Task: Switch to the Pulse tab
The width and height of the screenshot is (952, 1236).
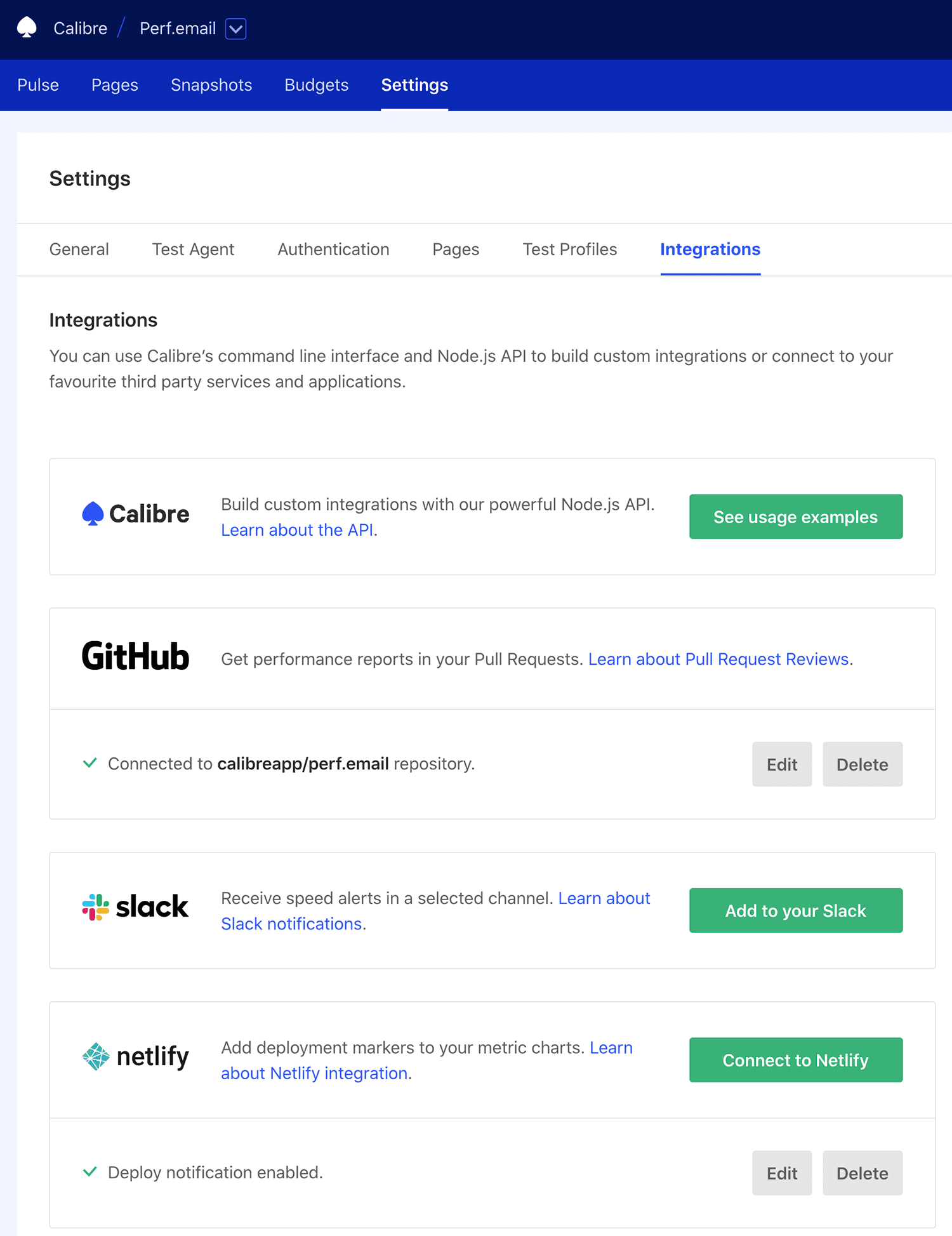Action: pos(38,84)
